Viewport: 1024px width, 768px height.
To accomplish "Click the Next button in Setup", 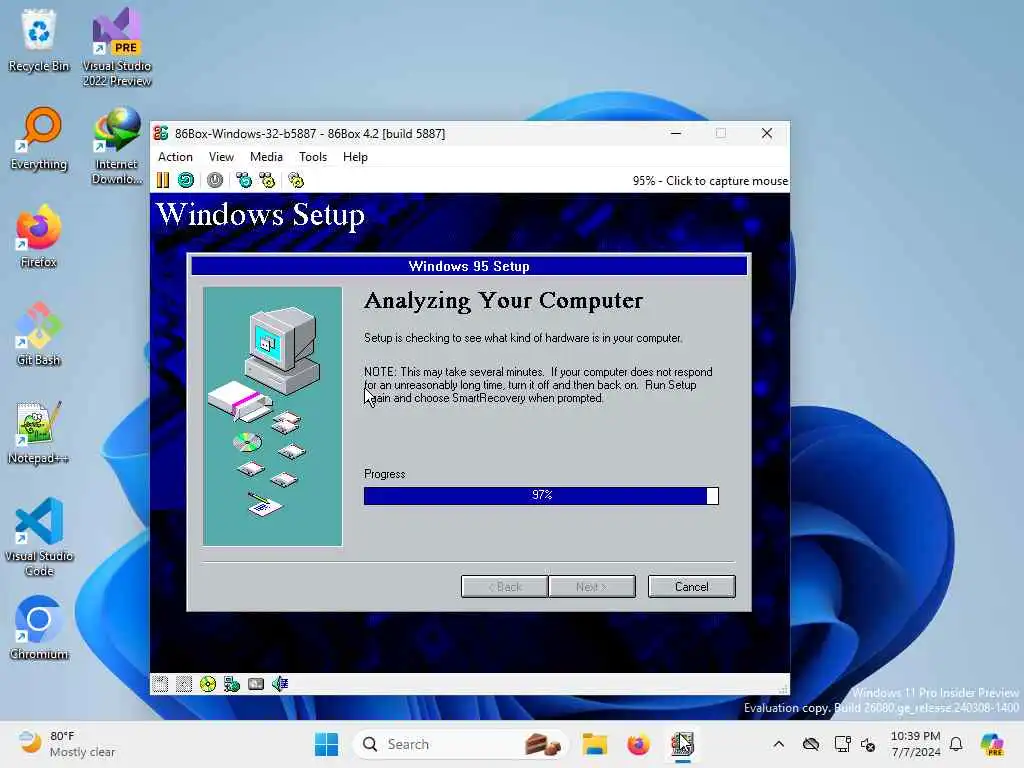I will [x=592, y=586].
